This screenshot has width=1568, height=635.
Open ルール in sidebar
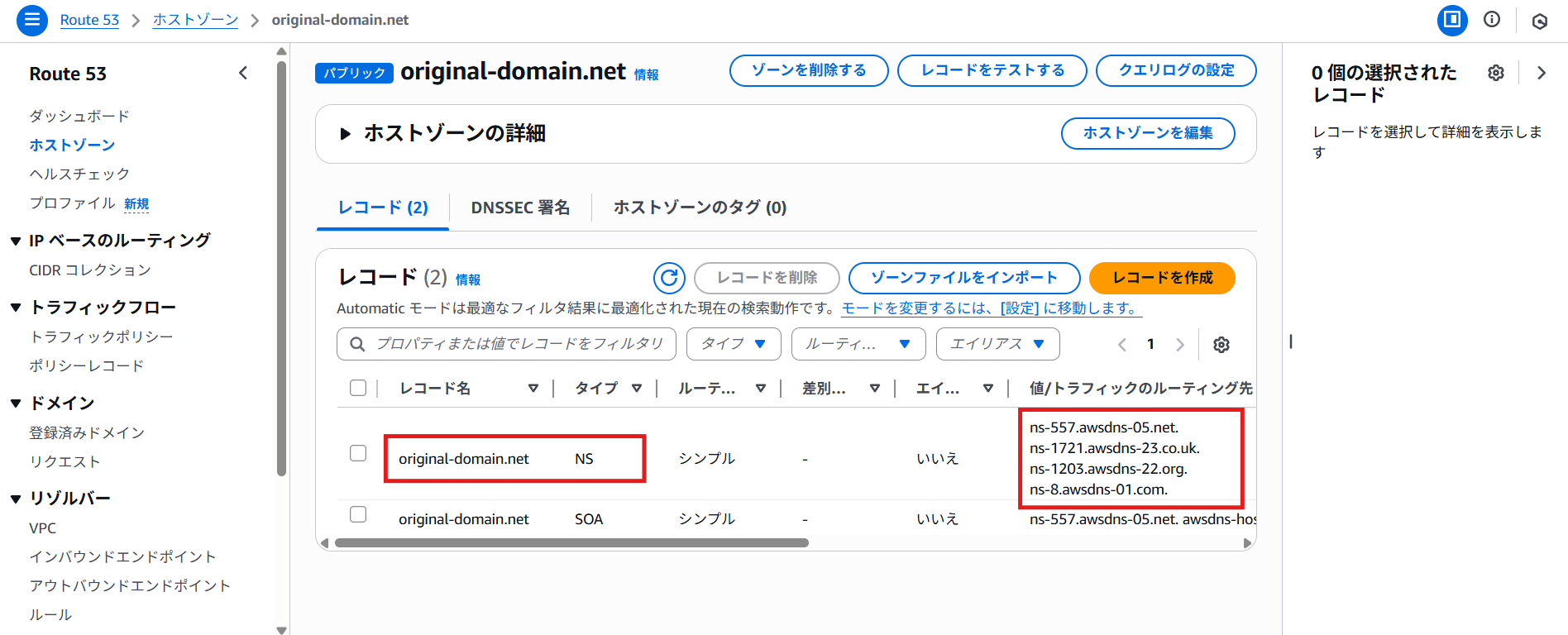point(50,614)
